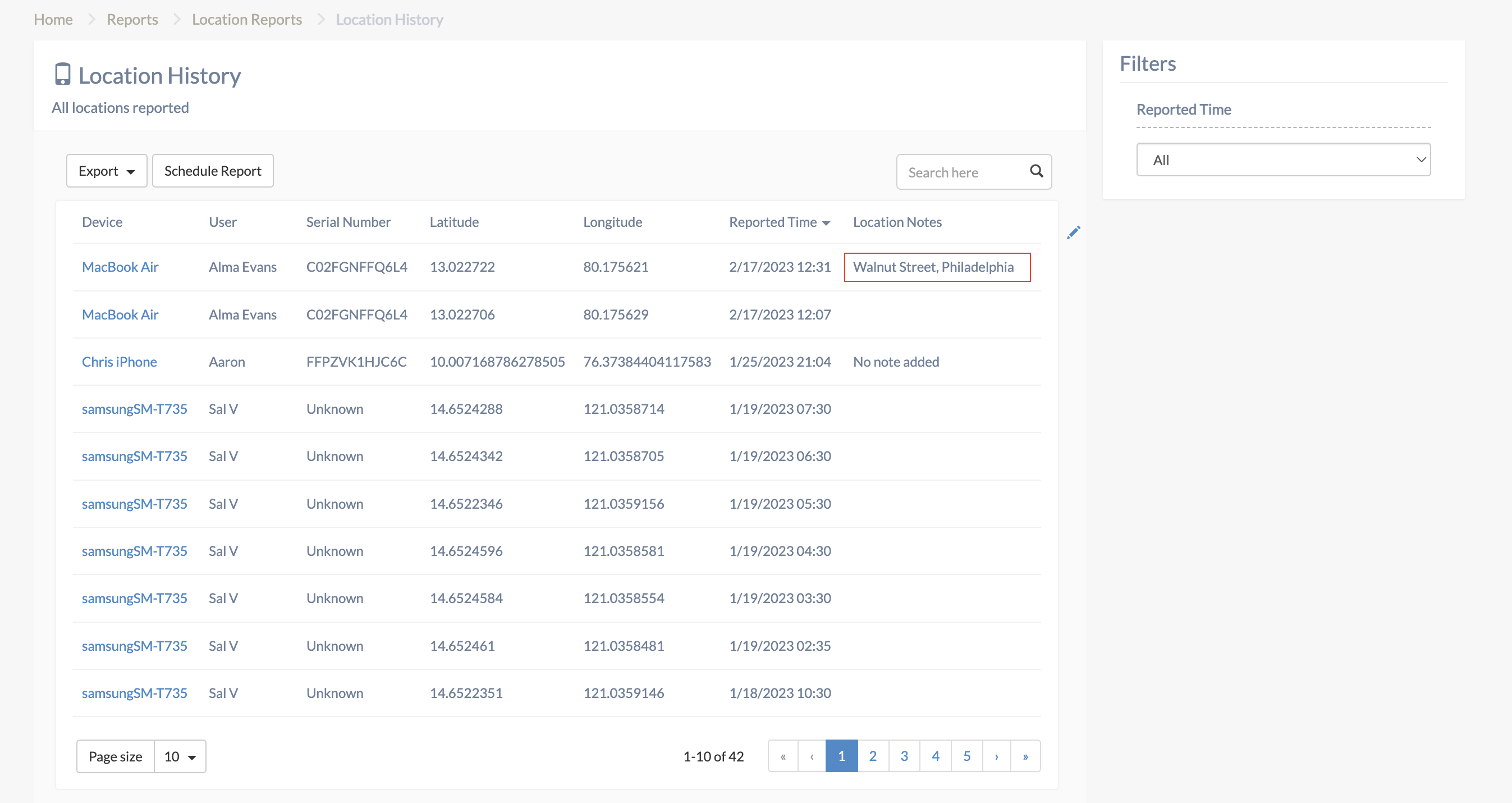Image resolution: width=1512 pixels, height=803 pixels.
Task: Open Location Reports breadcrumb
Action: 247,20
